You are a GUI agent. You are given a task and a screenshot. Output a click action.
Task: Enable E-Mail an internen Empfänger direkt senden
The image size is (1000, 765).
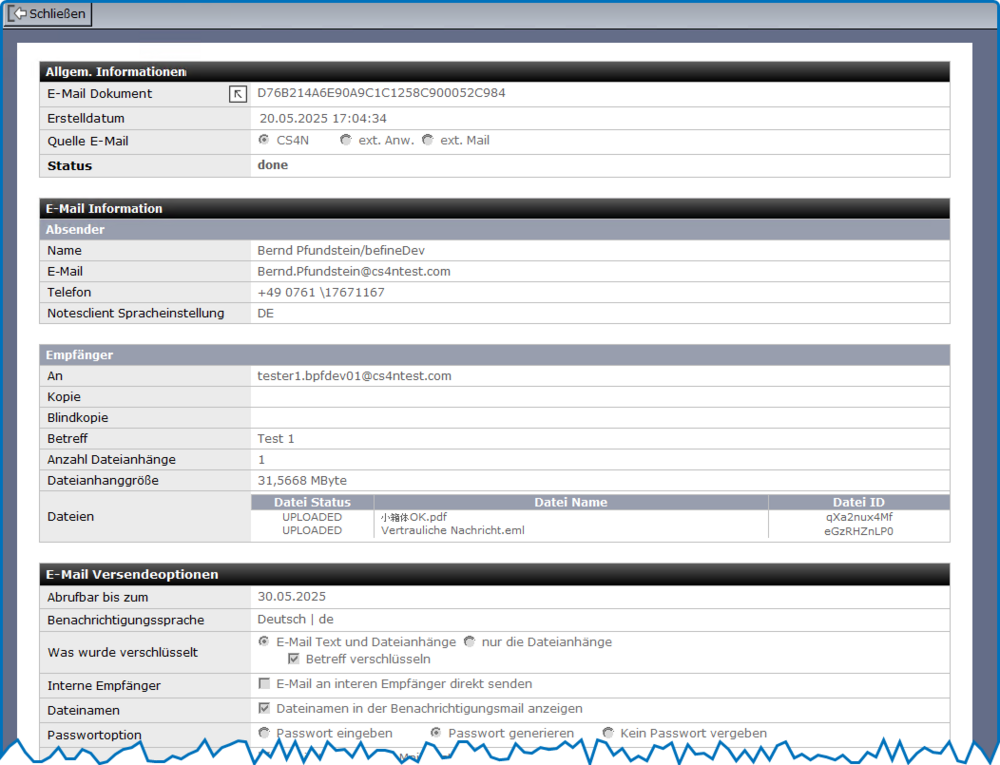click(x=264, y=684)
